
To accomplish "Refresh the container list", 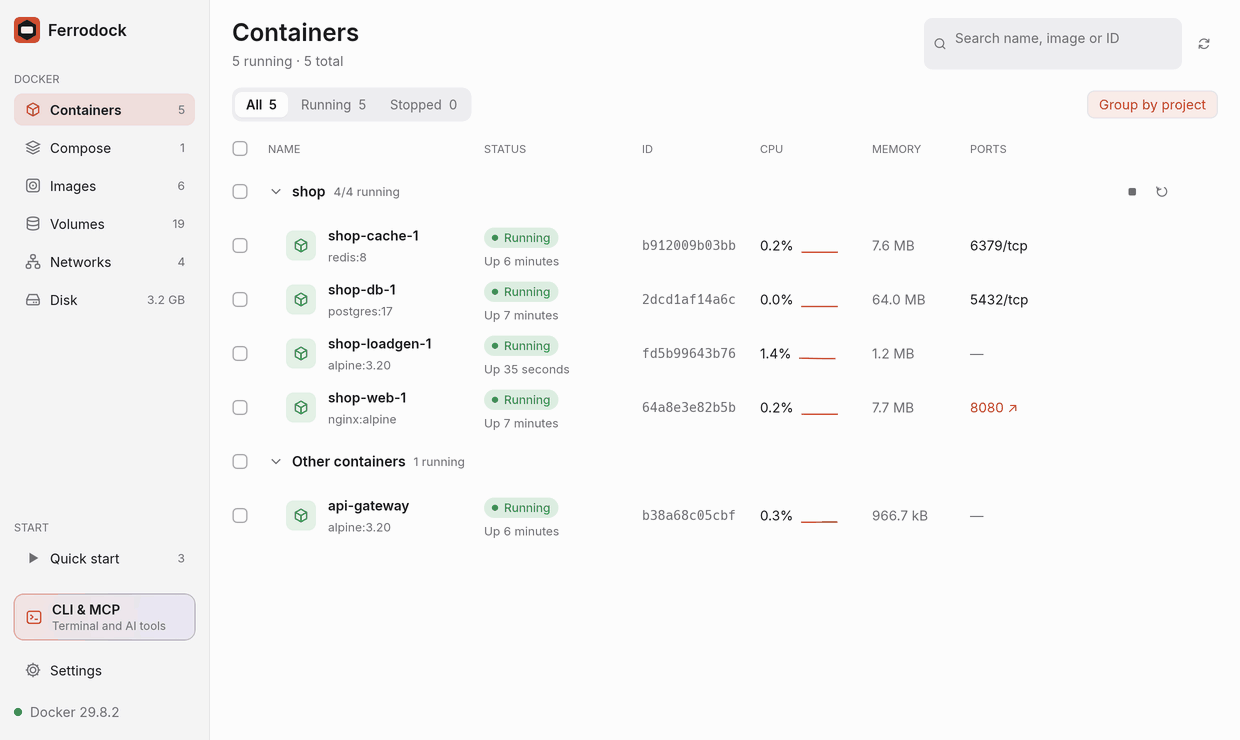I will (1204, 44).
